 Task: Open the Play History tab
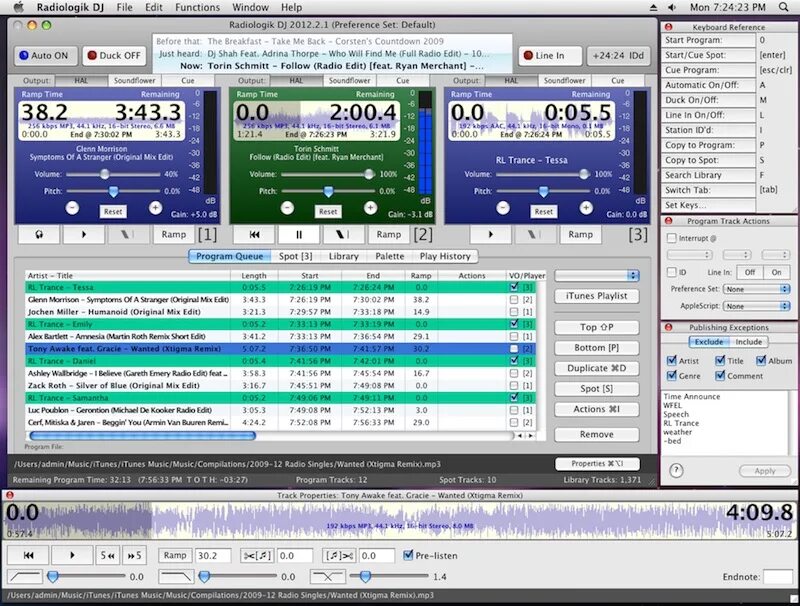pyautogui.click(x=445, y=256)
